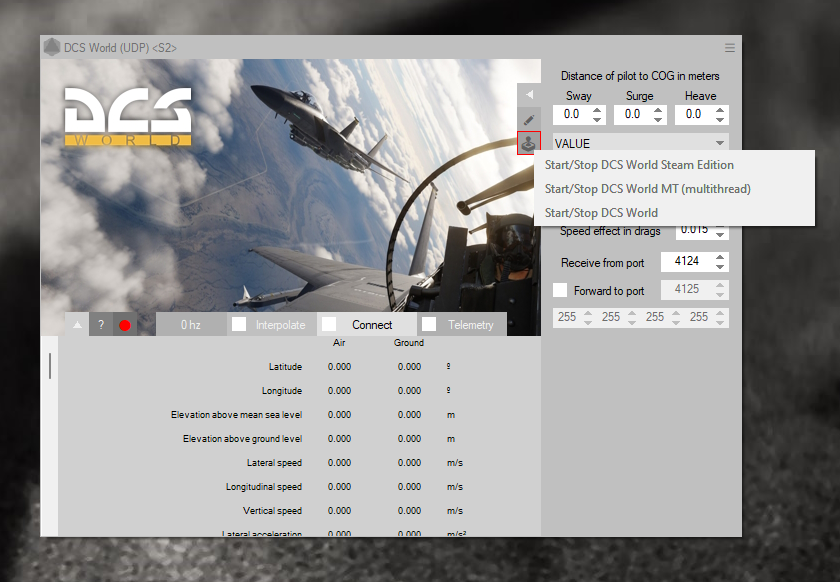
Task: Enable the Interpolate checkbox
Action: [240, 325]
